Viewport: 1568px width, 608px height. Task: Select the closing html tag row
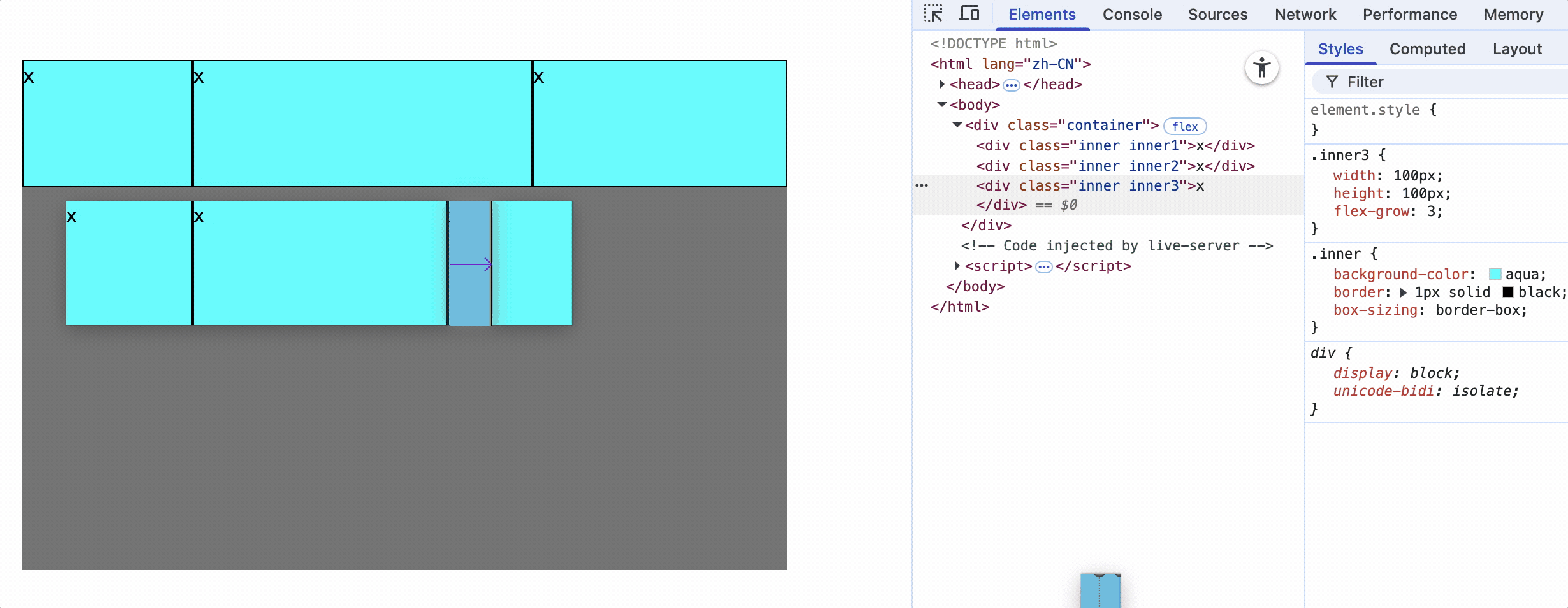[x=960, y=307]
